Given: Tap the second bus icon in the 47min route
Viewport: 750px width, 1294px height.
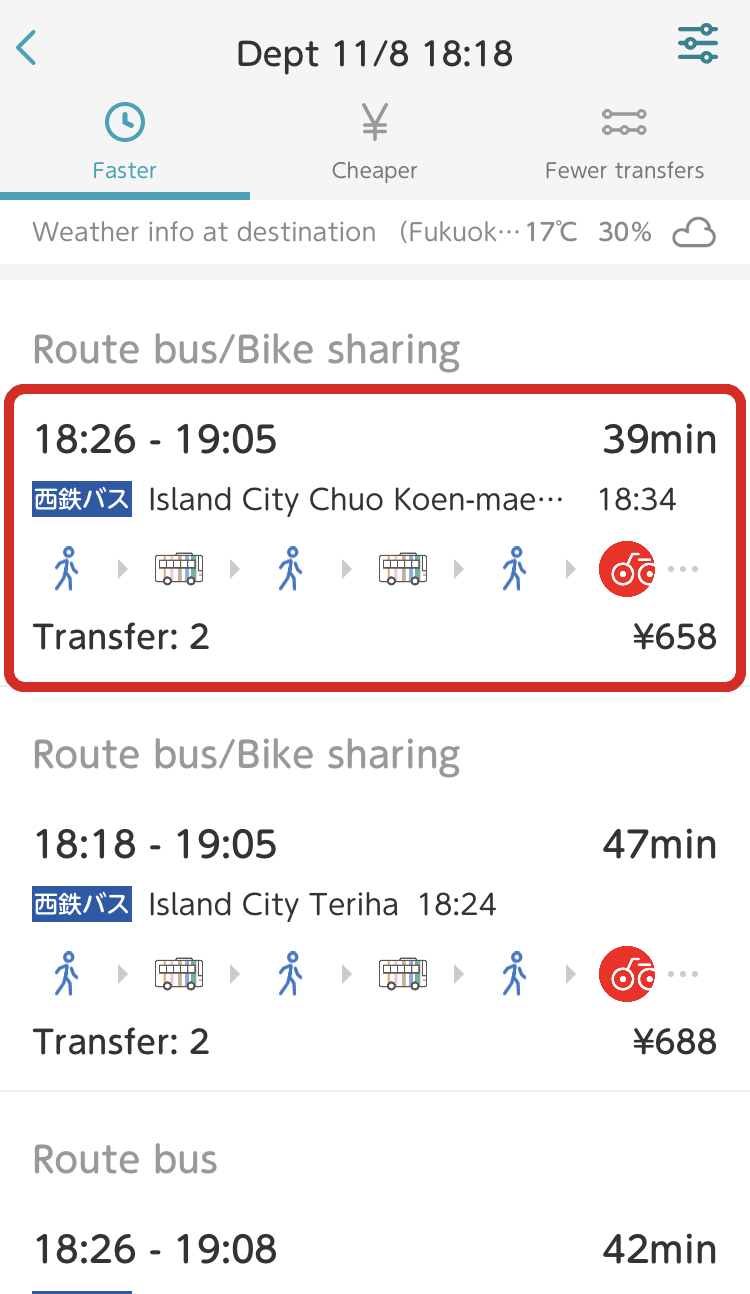Looking at the screenshot, I should 403,974.
